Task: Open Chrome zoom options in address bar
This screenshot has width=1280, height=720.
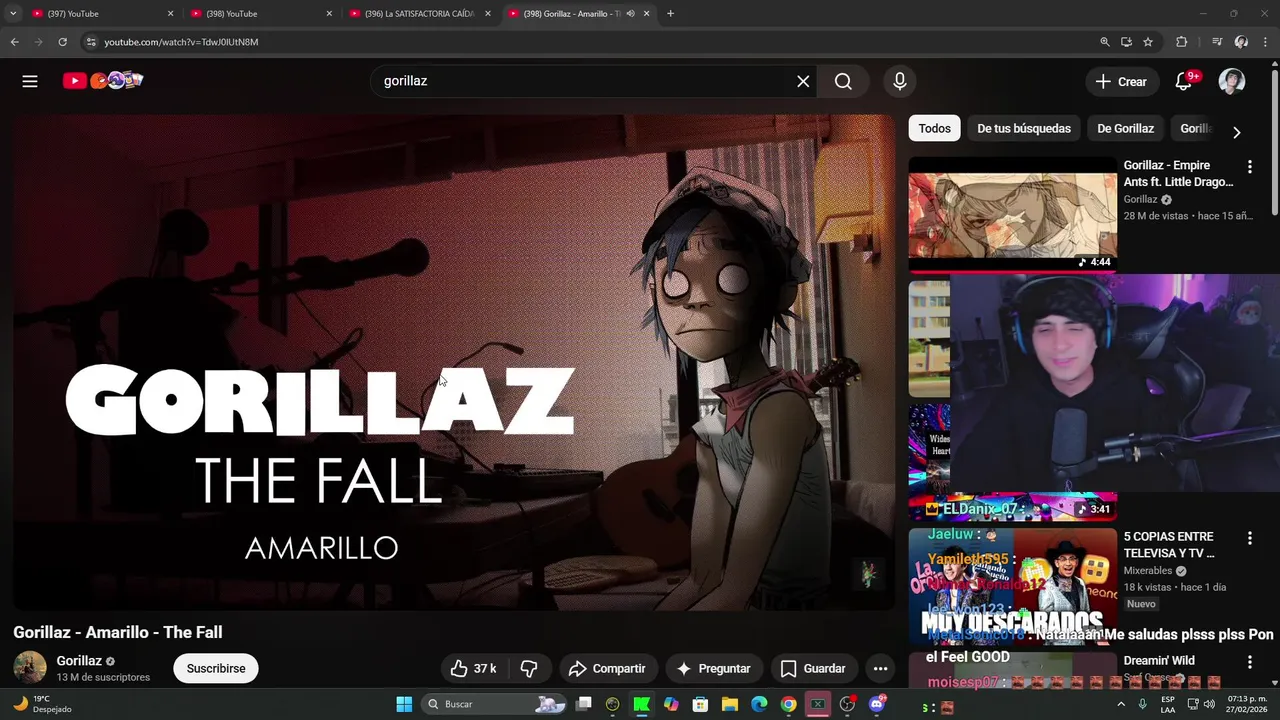Action: click(1104, 42)
